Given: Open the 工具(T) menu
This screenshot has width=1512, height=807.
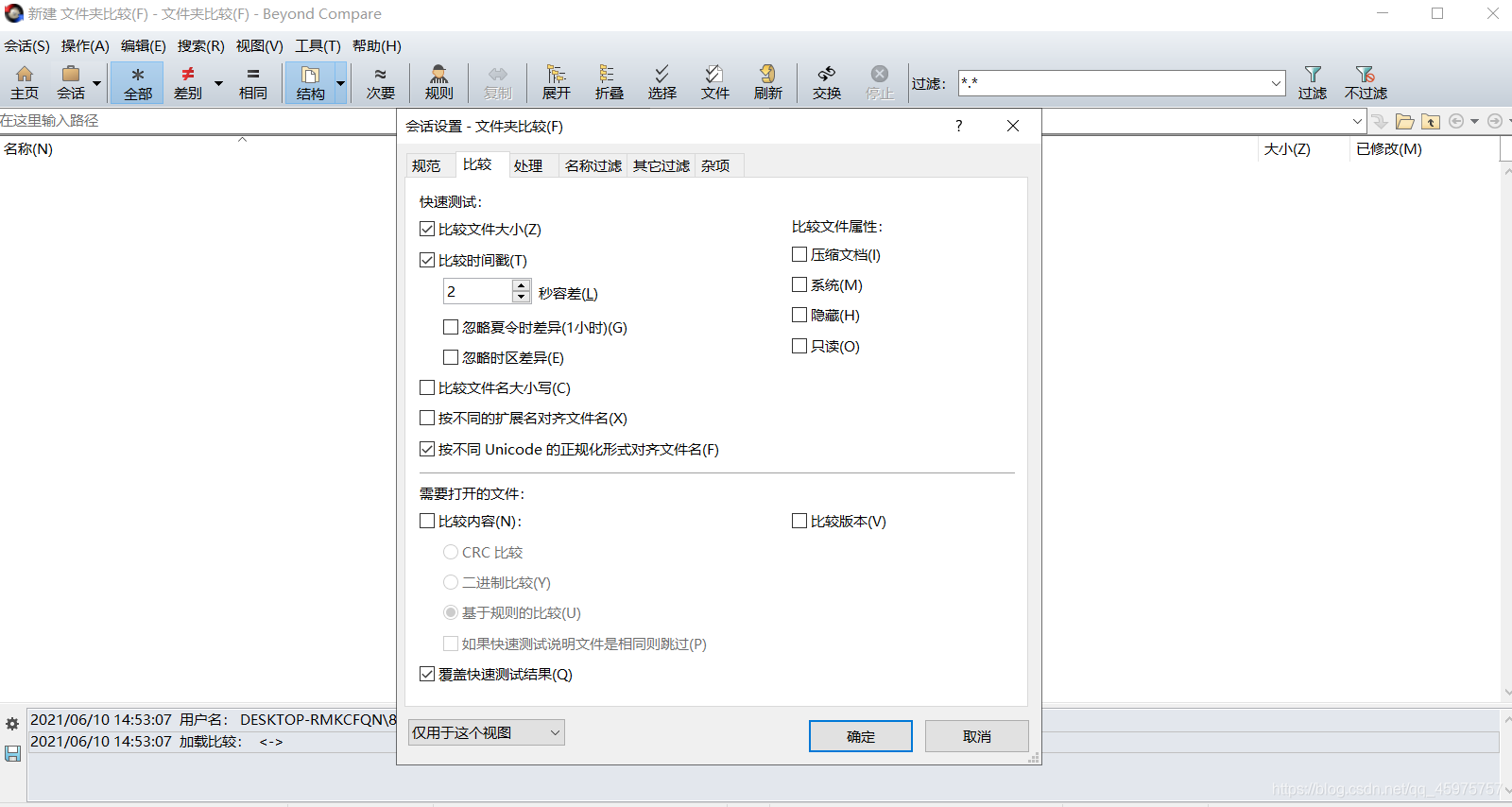Looking at the screenshot, I should pos(318,45).
